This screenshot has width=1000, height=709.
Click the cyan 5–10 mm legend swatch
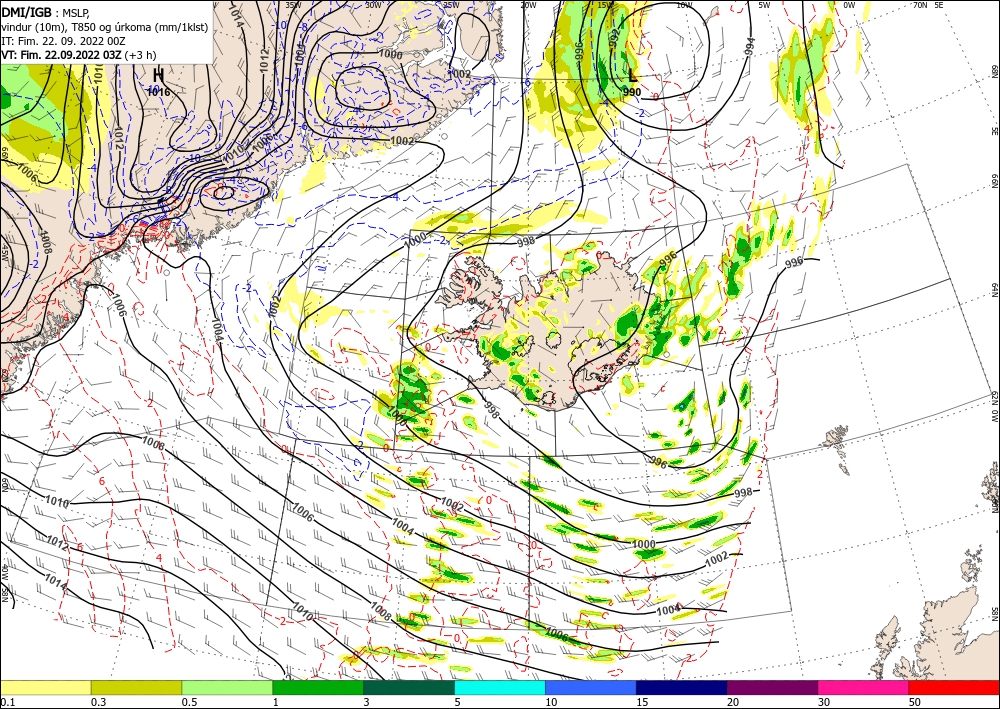(x=500, y=687)
